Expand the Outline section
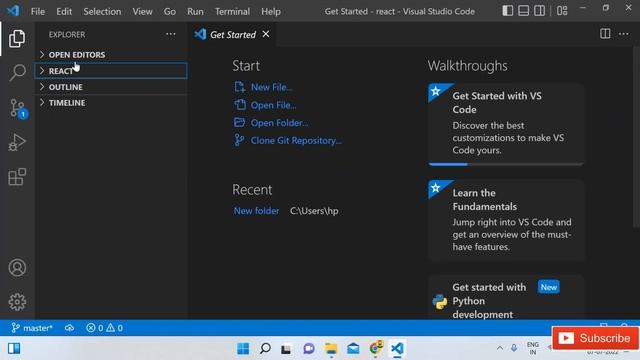 pos(111,87)
